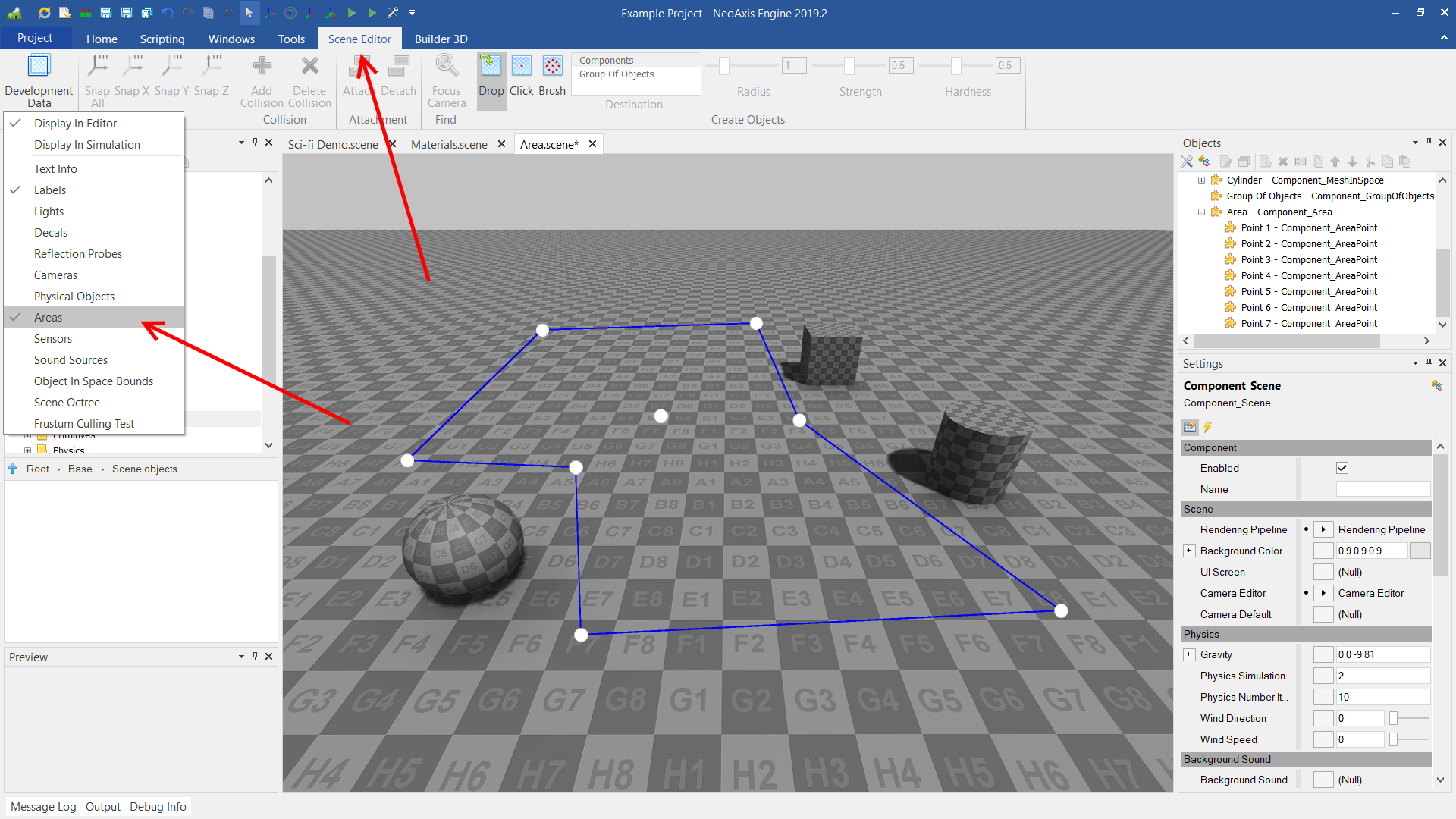Toggle Areas display in dropdown menu
Image resolution: width=1456 pixels, height=819 pixels.
(x=49, y=318)
